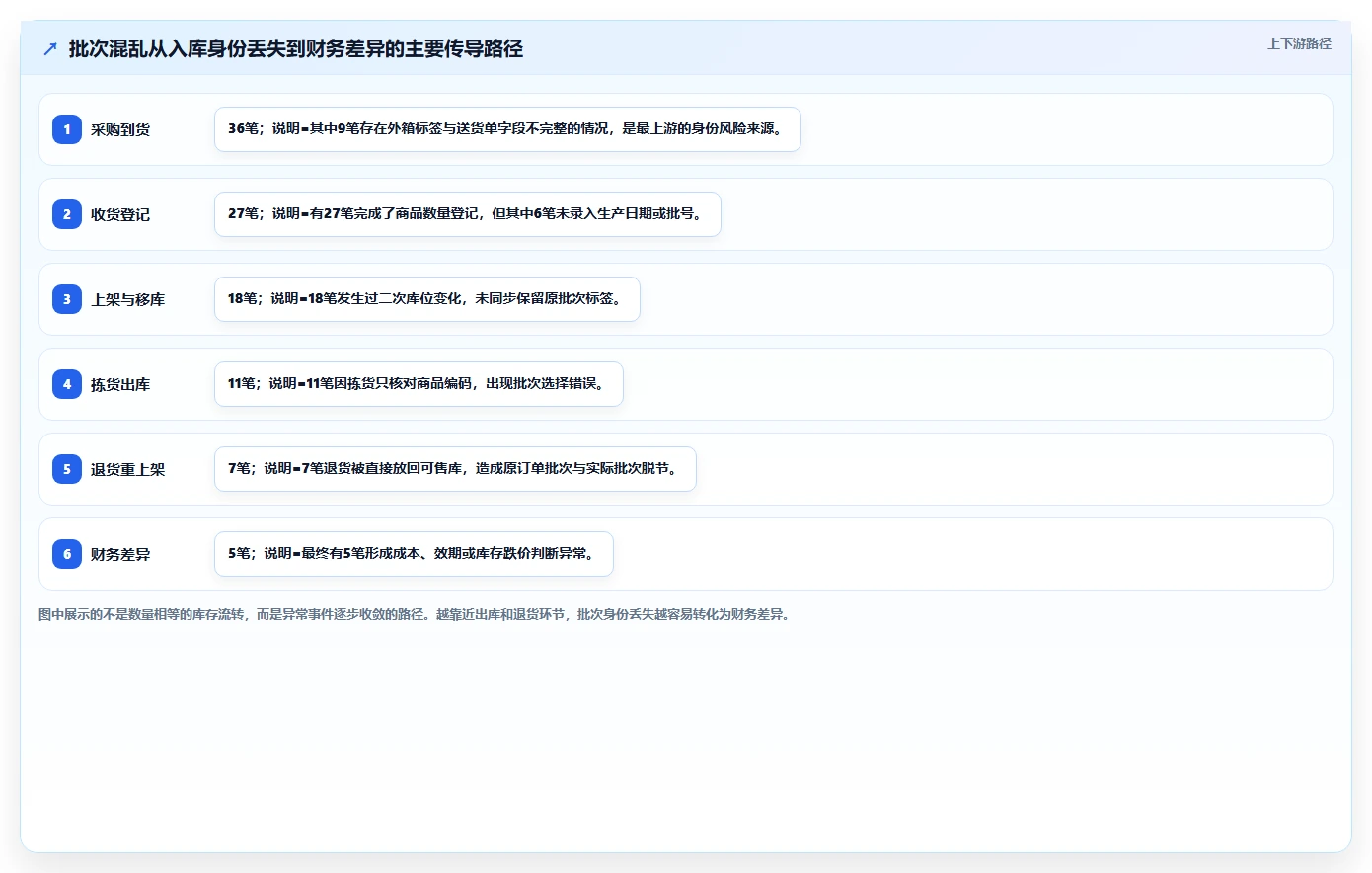Select step badge number 5
1372x873 pixels.
tap(67, 469)
